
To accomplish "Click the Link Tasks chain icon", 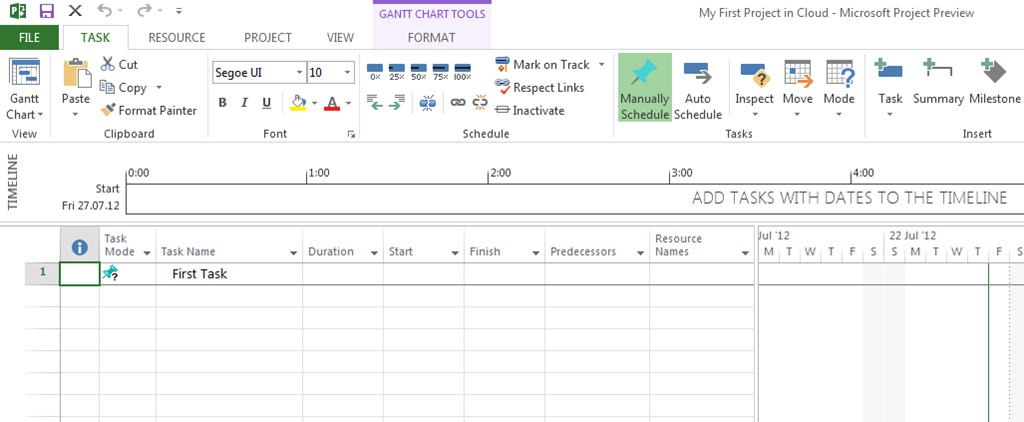I will 457,102.
